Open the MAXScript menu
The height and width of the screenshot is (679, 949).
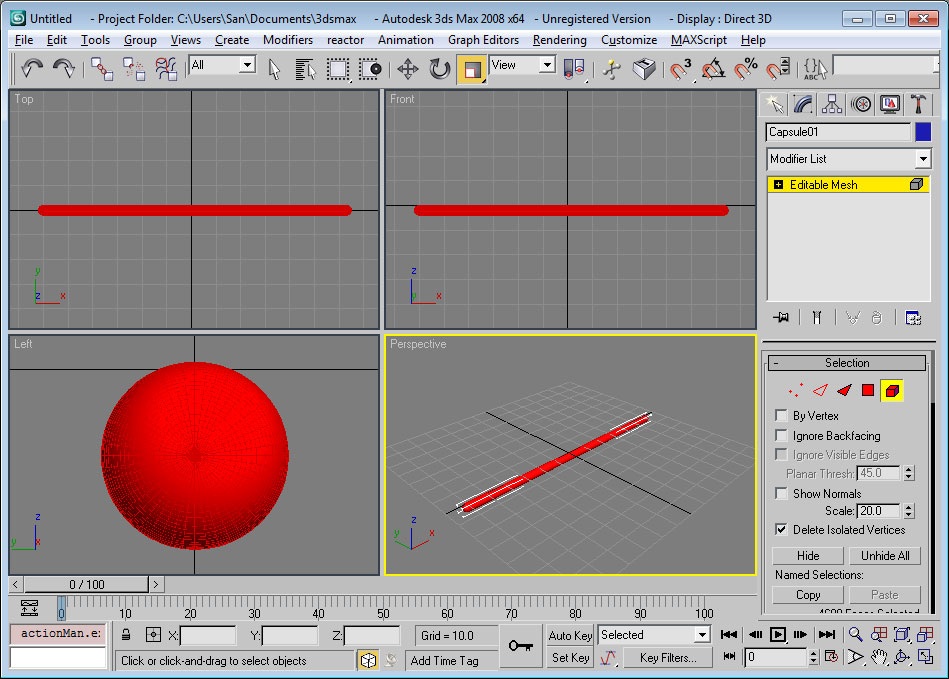pyautogui.click(x=699, y=40)
